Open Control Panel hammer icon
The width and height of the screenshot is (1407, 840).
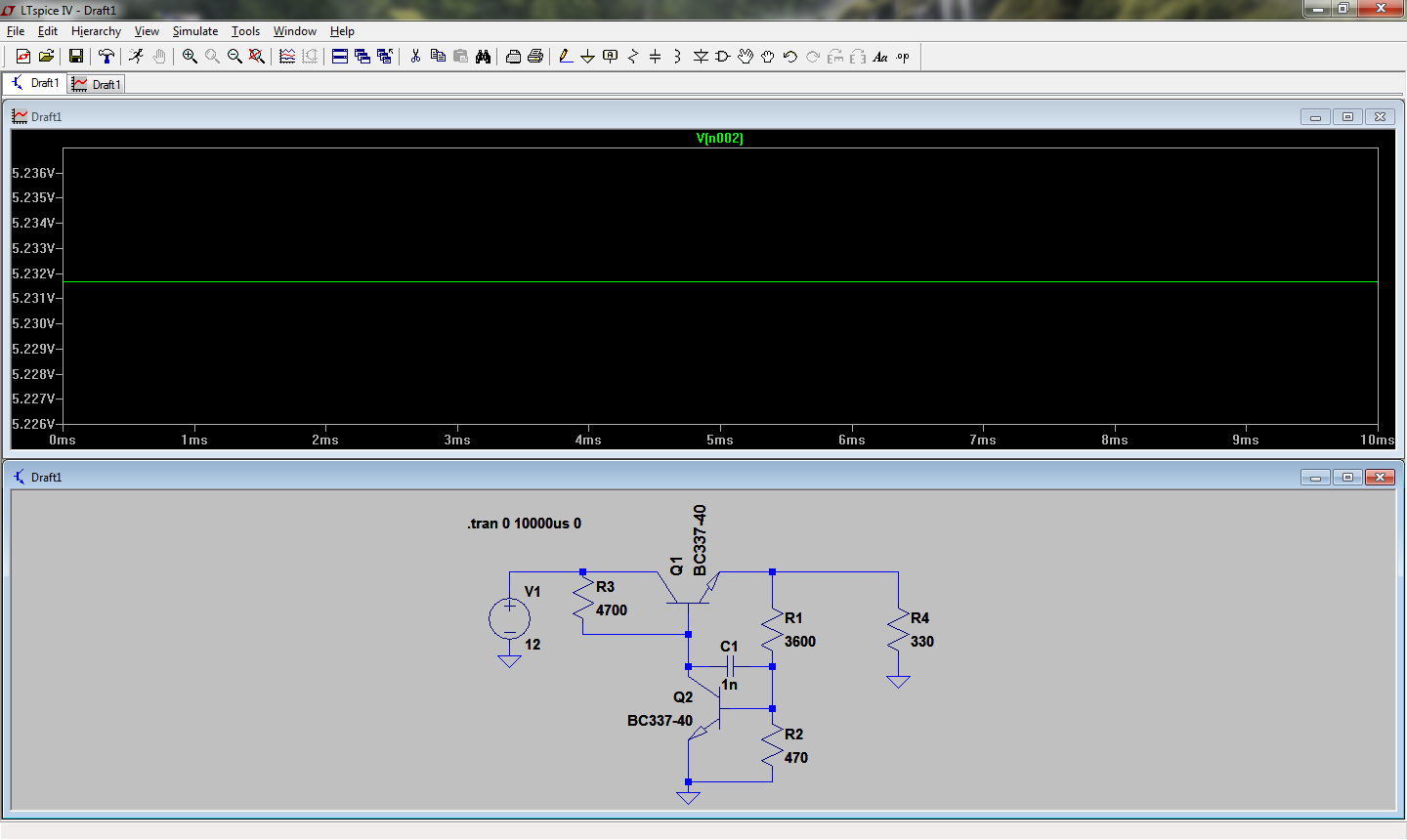107,57
